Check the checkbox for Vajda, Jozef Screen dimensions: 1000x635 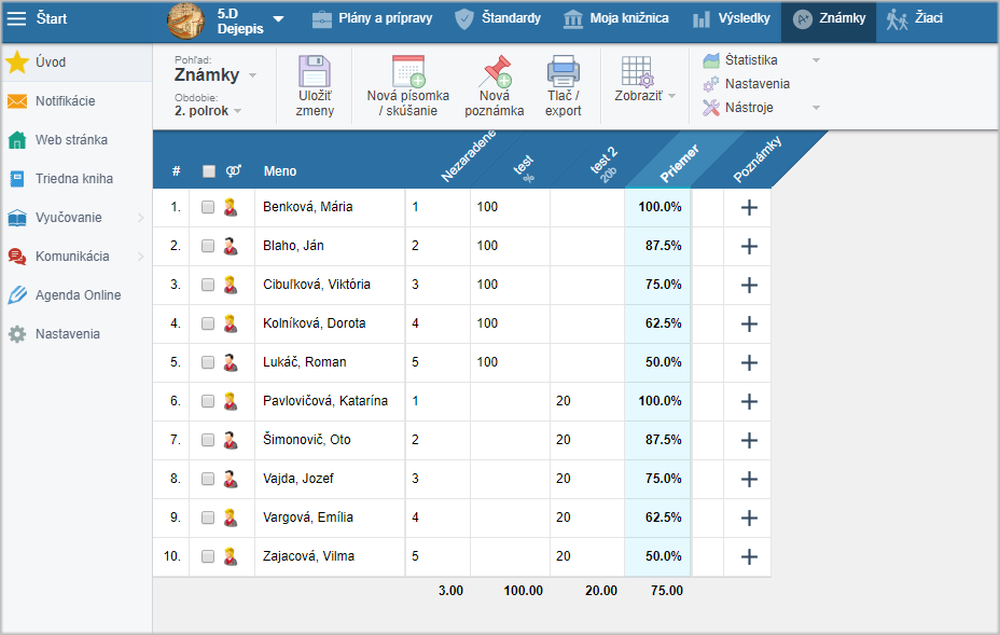[208, 479]
